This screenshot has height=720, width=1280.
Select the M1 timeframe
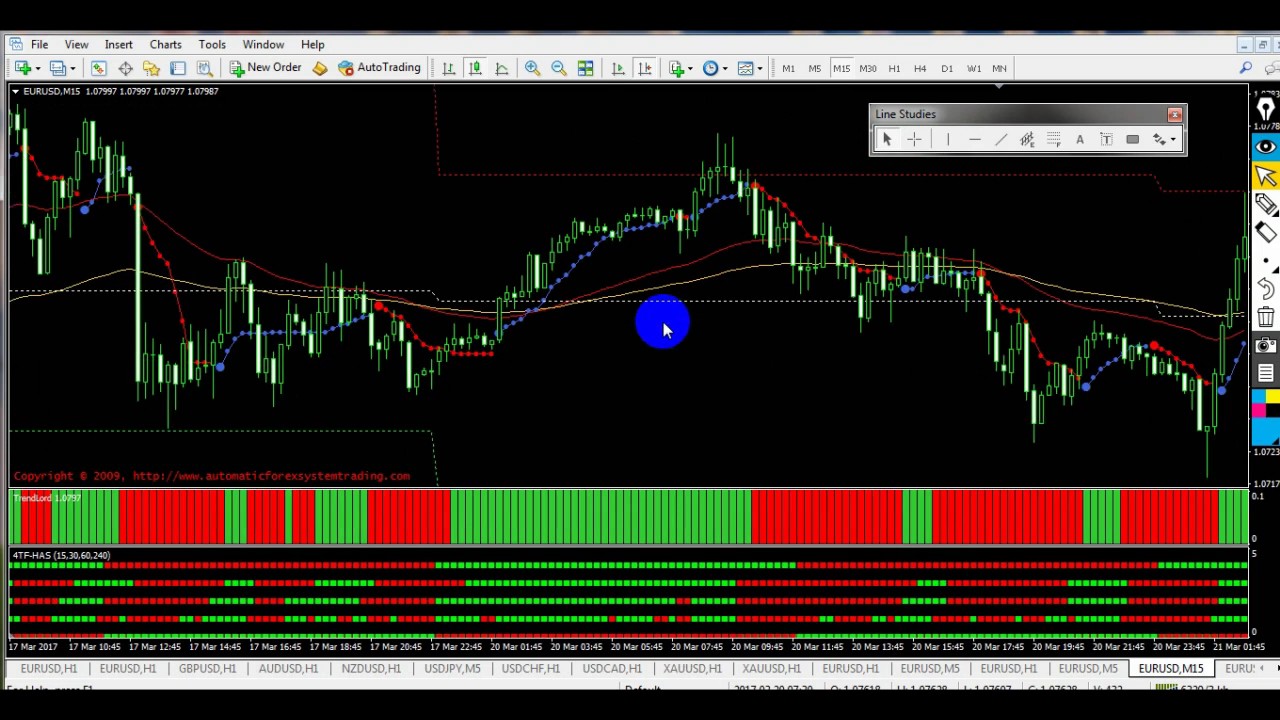tap(788, 68)
